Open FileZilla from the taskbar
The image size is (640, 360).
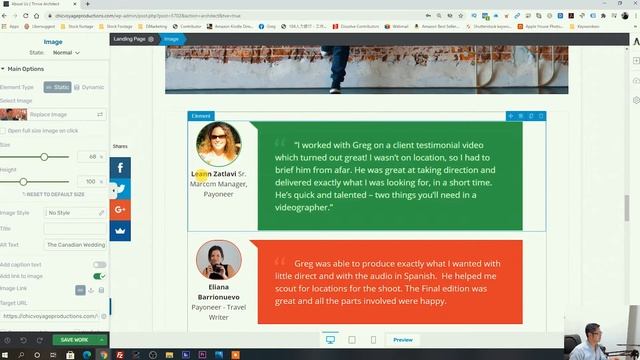point(120,355)
